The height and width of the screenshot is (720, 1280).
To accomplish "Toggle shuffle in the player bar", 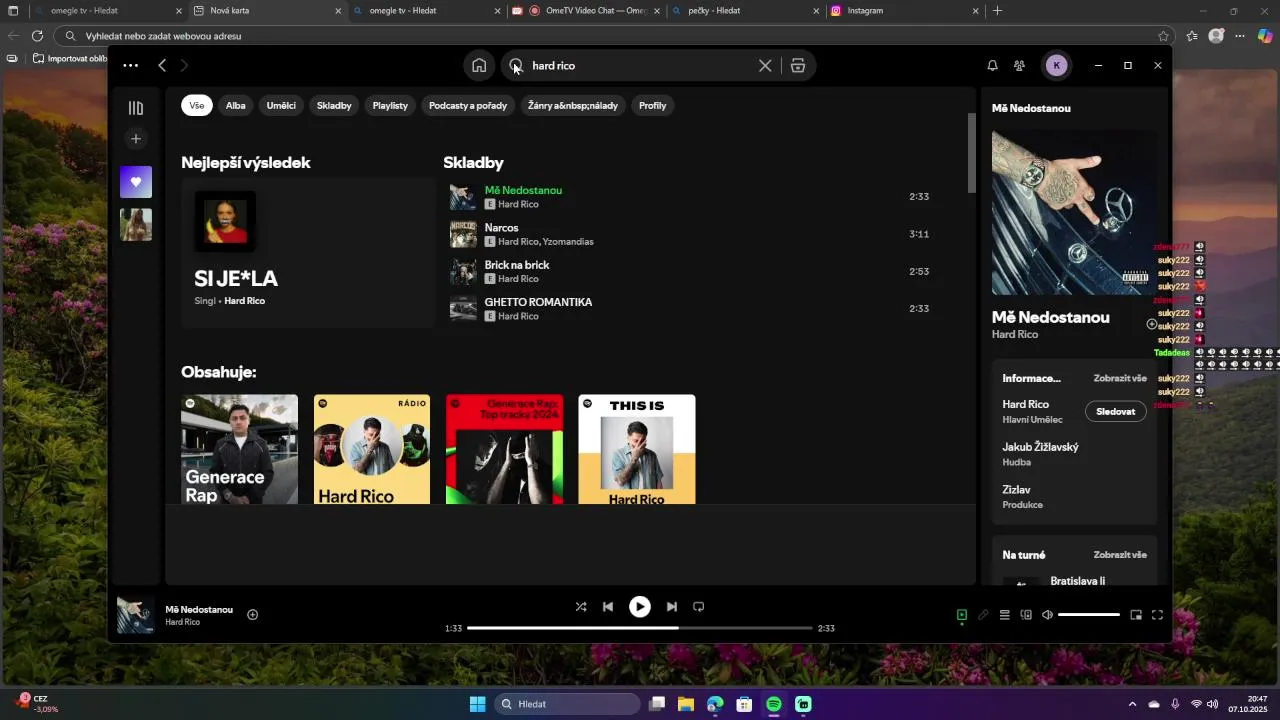I will [581, 607].
